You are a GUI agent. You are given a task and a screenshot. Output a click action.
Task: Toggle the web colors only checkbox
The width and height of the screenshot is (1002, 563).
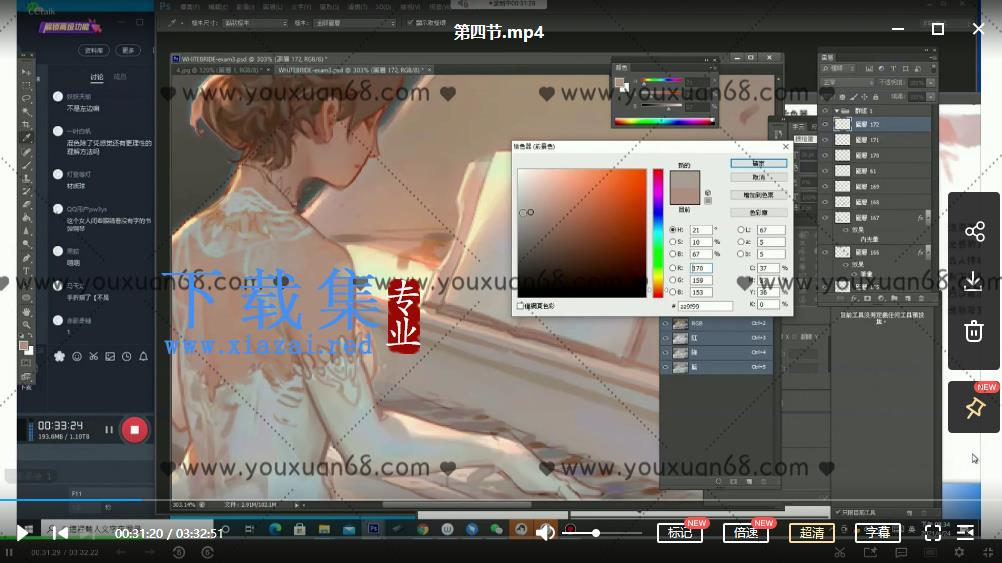(x=520, y=306)
